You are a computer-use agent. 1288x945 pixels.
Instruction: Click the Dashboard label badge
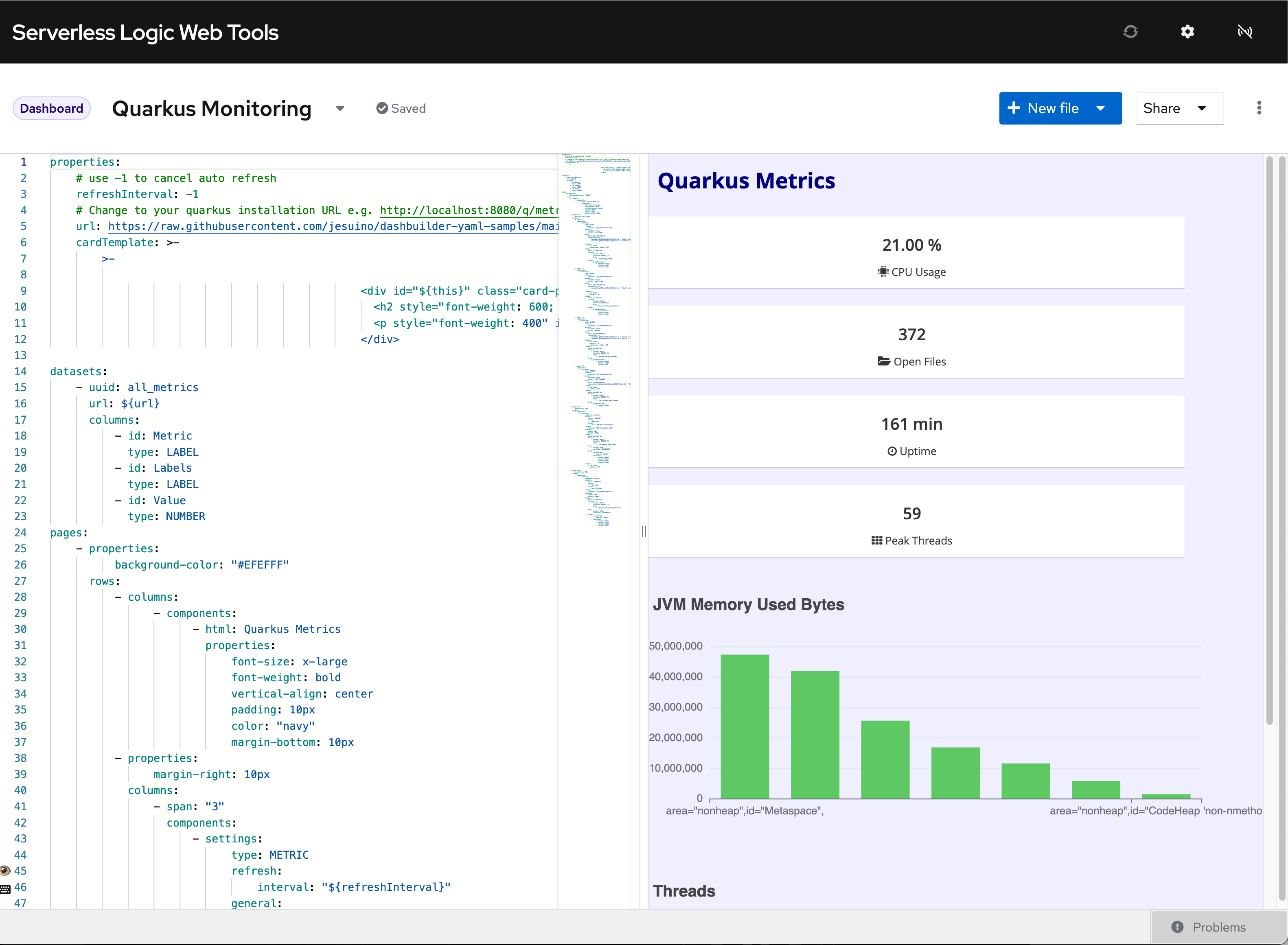[52, 108]
